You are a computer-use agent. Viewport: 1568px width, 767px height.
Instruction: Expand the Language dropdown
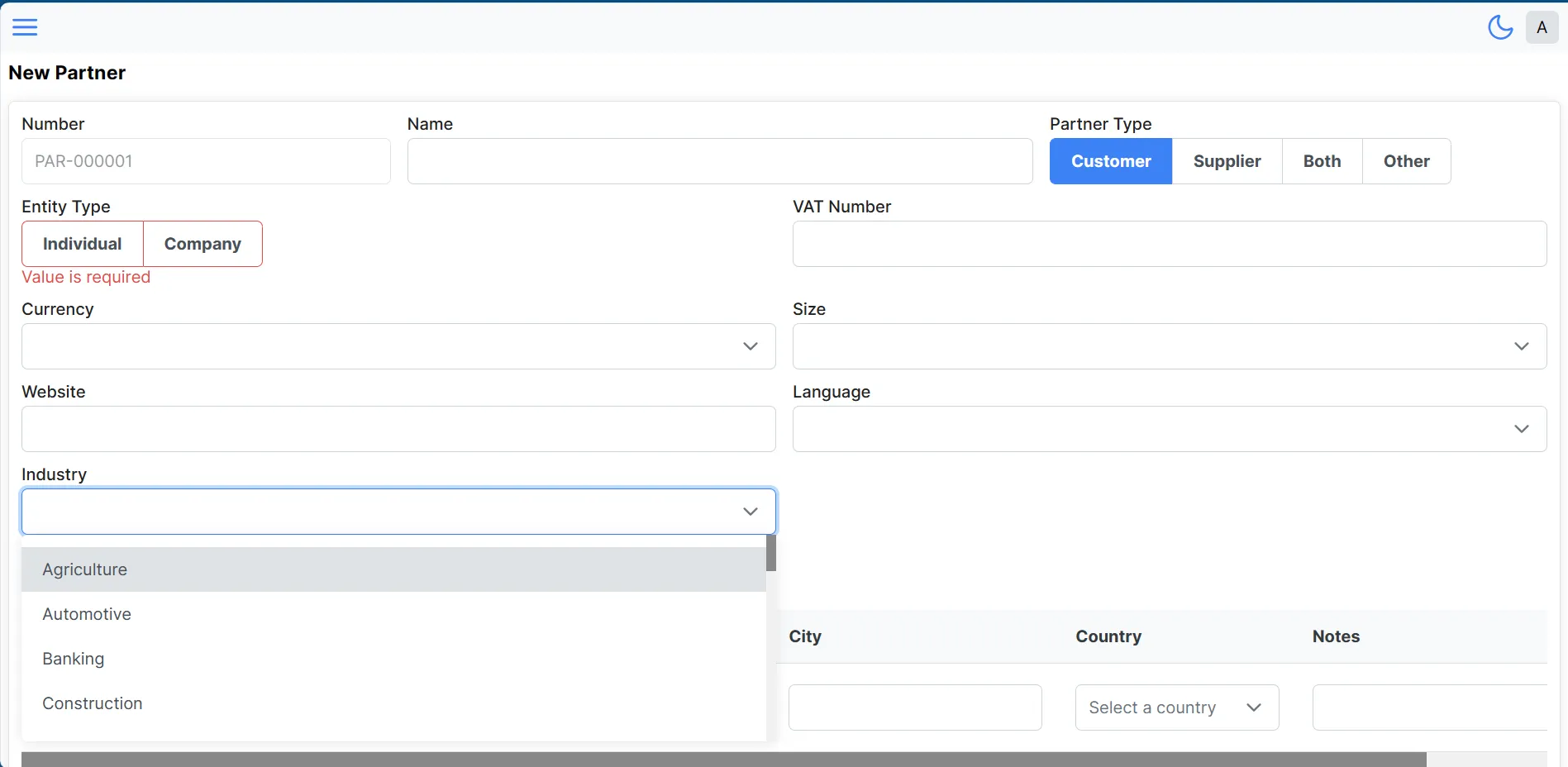pos(1521,429)
